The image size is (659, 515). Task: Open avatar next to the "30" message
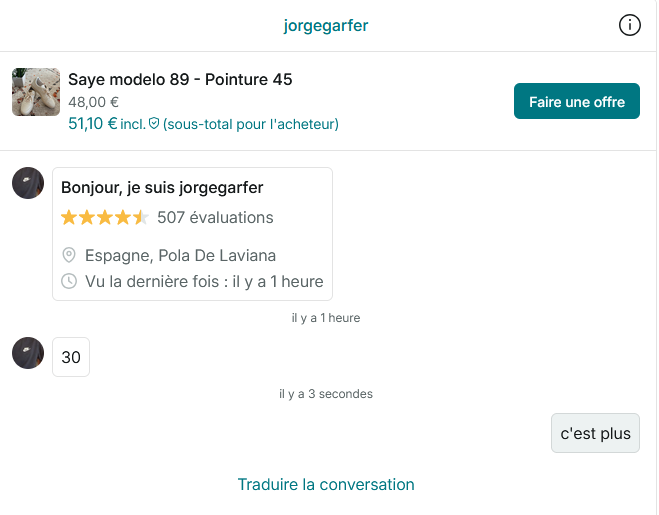click(28, 353)
